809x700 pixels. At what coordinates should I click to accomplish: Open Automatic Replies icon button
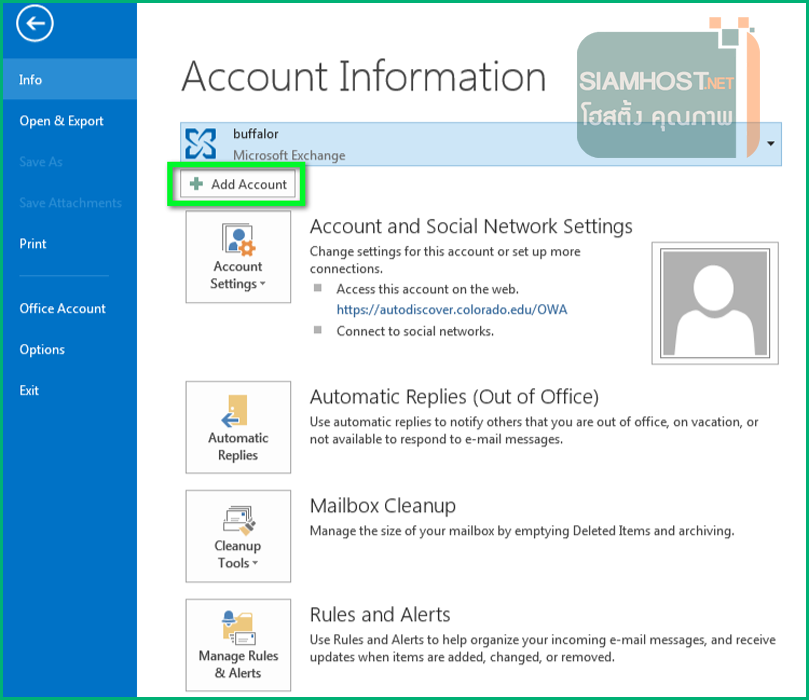[238, 427]
